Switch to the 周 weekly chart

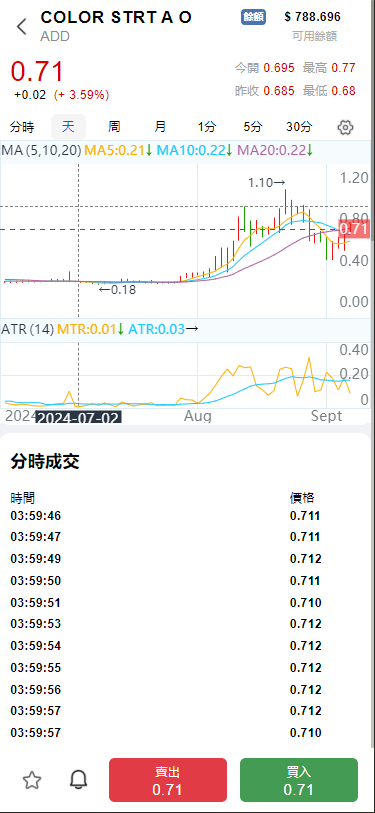point(114,127)
